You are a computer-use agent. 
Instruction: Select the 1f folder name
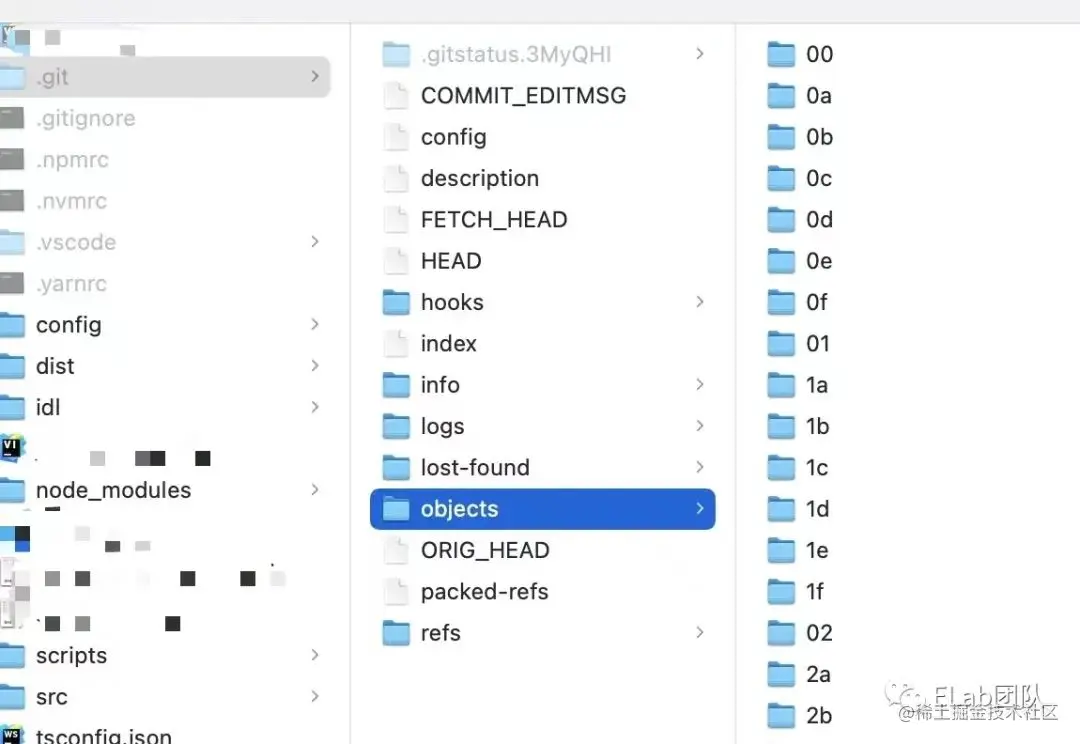coord(815,592)
